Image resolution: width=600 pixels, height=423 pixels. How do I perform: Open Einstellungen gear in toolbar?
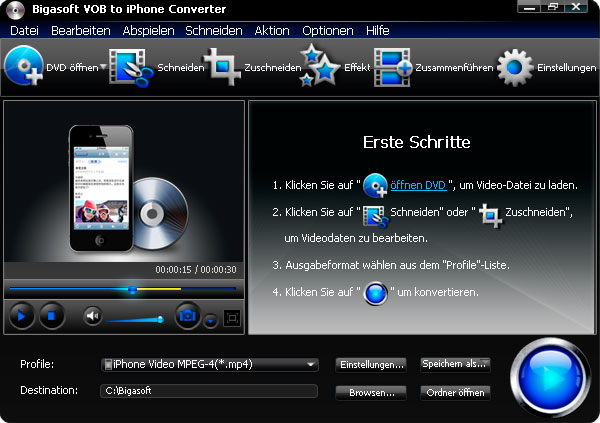(515, 67)
